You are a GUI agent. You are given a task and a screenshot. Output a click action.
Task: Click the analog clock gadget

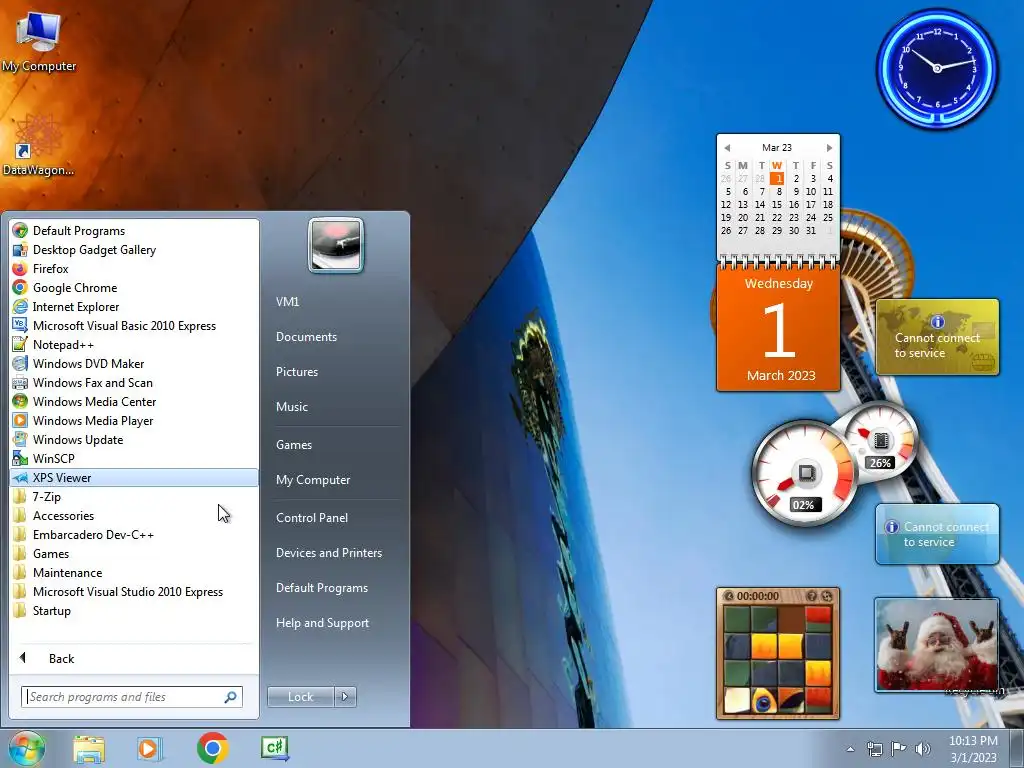(937, 68)
